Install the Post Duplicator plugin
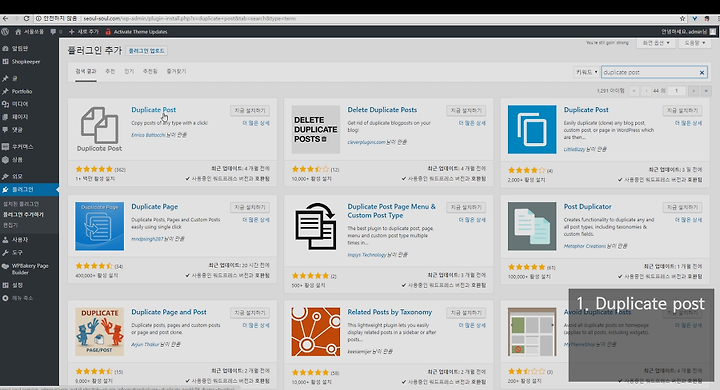 682,208
